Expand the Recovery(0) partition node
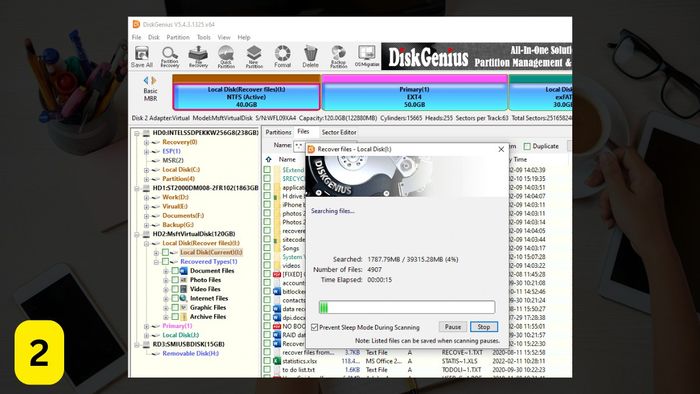Image resolution: width=700 pixels, height=394 pixels. coord(146,142)
